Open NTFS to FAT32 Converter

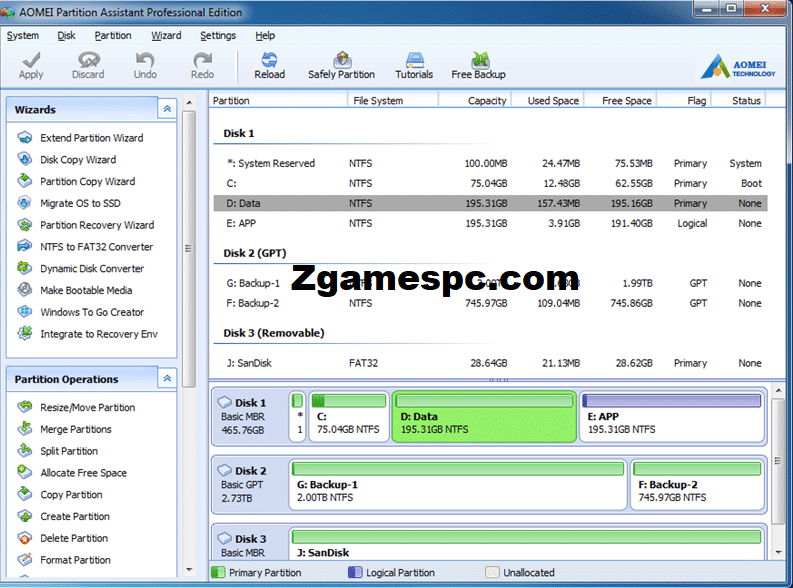coord(96,247)
